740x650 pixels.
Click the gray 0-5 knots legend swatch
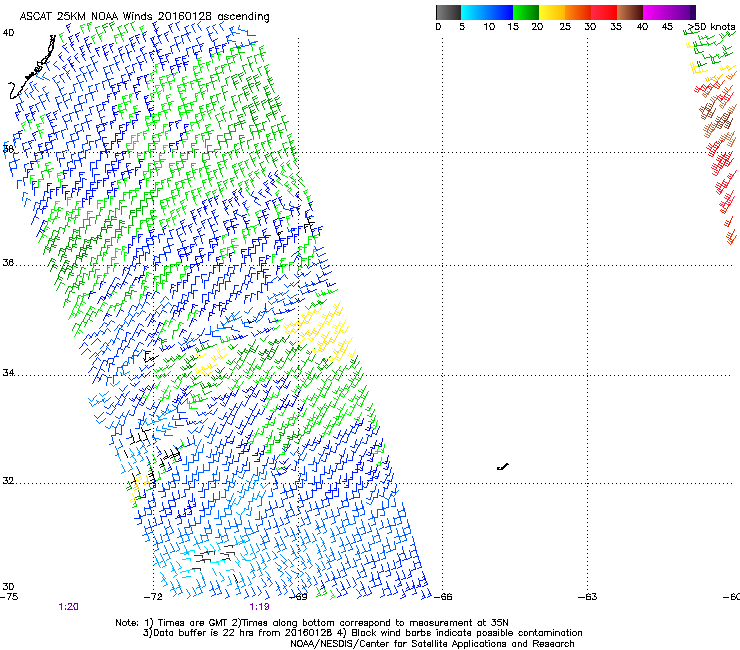tap(448, 12)
